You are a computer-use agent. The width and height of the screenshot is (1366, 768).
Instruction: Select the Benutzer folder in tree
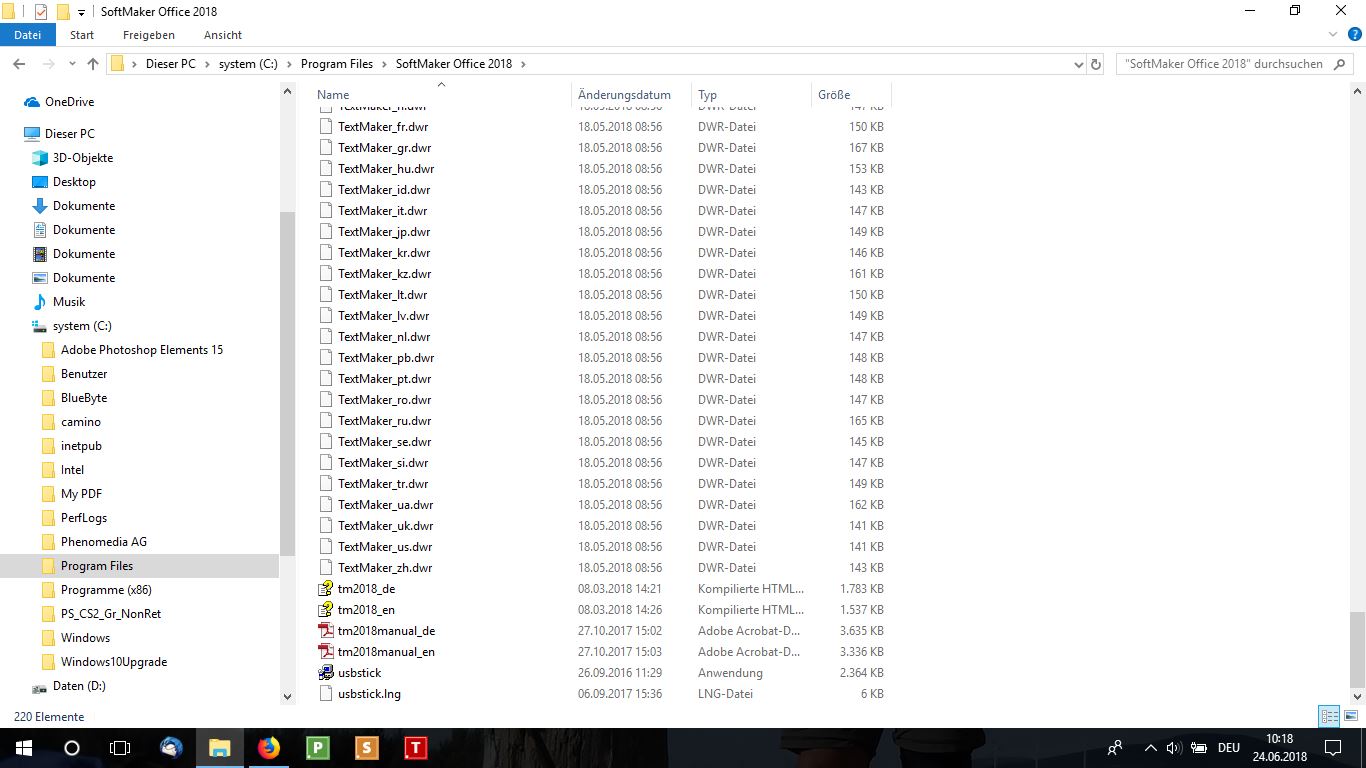(84, 374)
